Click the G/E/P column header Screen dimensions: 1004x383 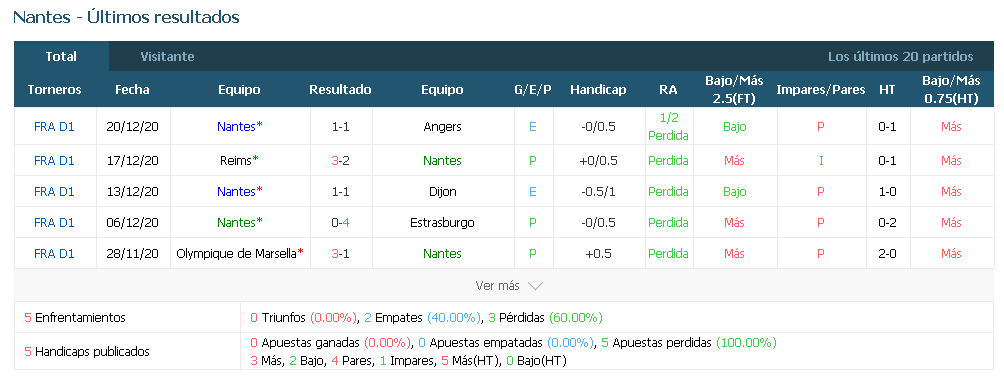tap(533, 90)
